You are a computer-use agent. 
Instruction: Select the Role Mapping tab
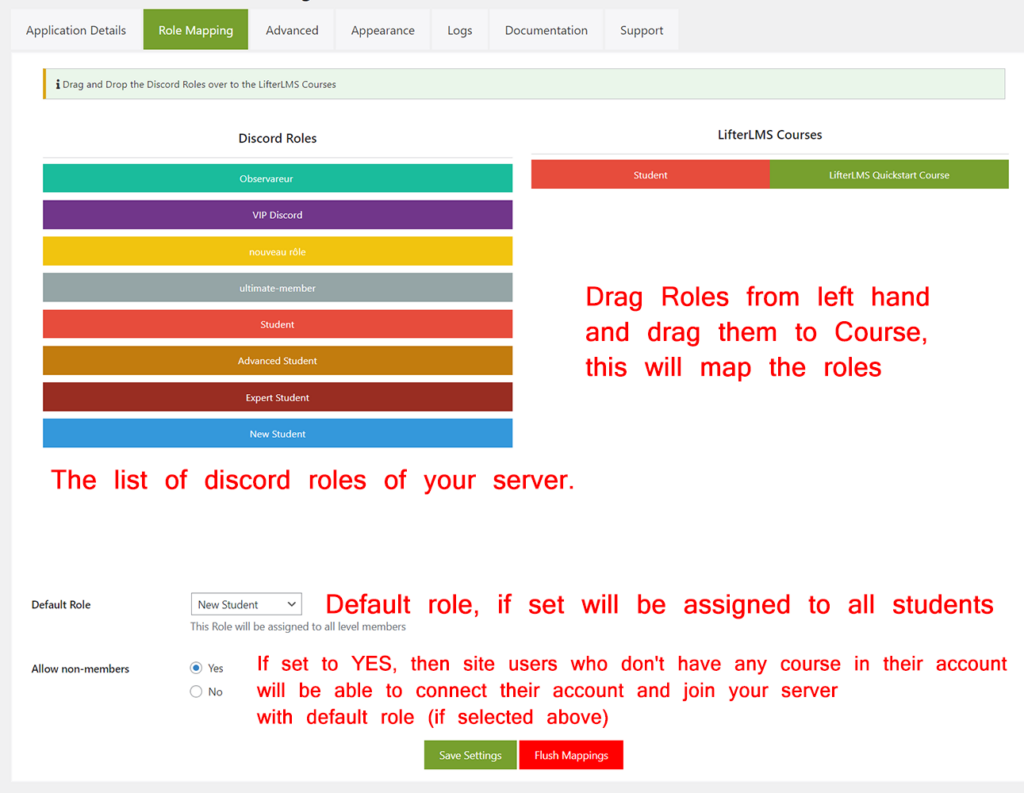click(195, 30)
